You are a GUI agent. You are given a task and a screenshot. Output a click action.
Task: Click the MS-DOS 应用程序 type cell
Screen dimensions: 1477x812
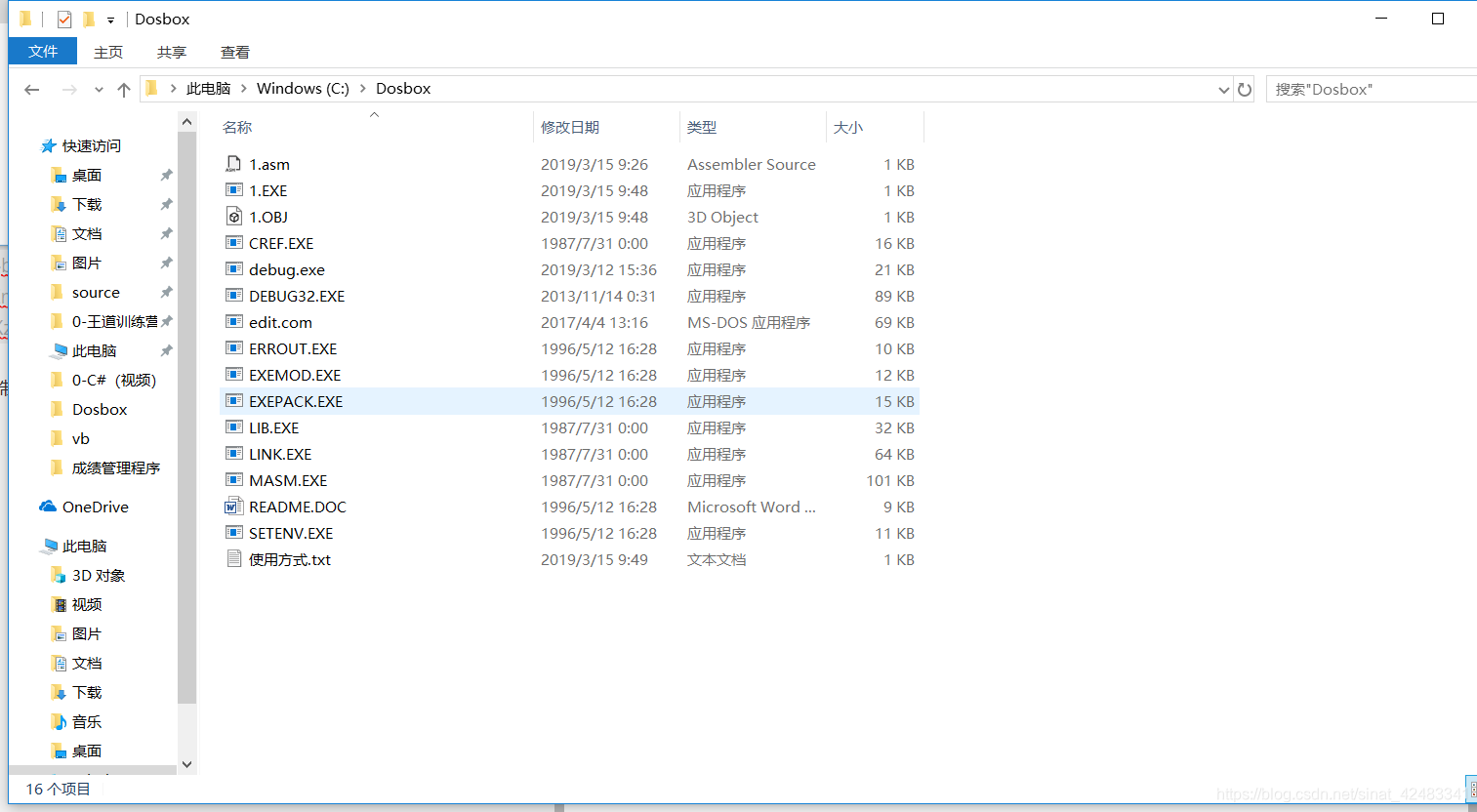point(749,322)
